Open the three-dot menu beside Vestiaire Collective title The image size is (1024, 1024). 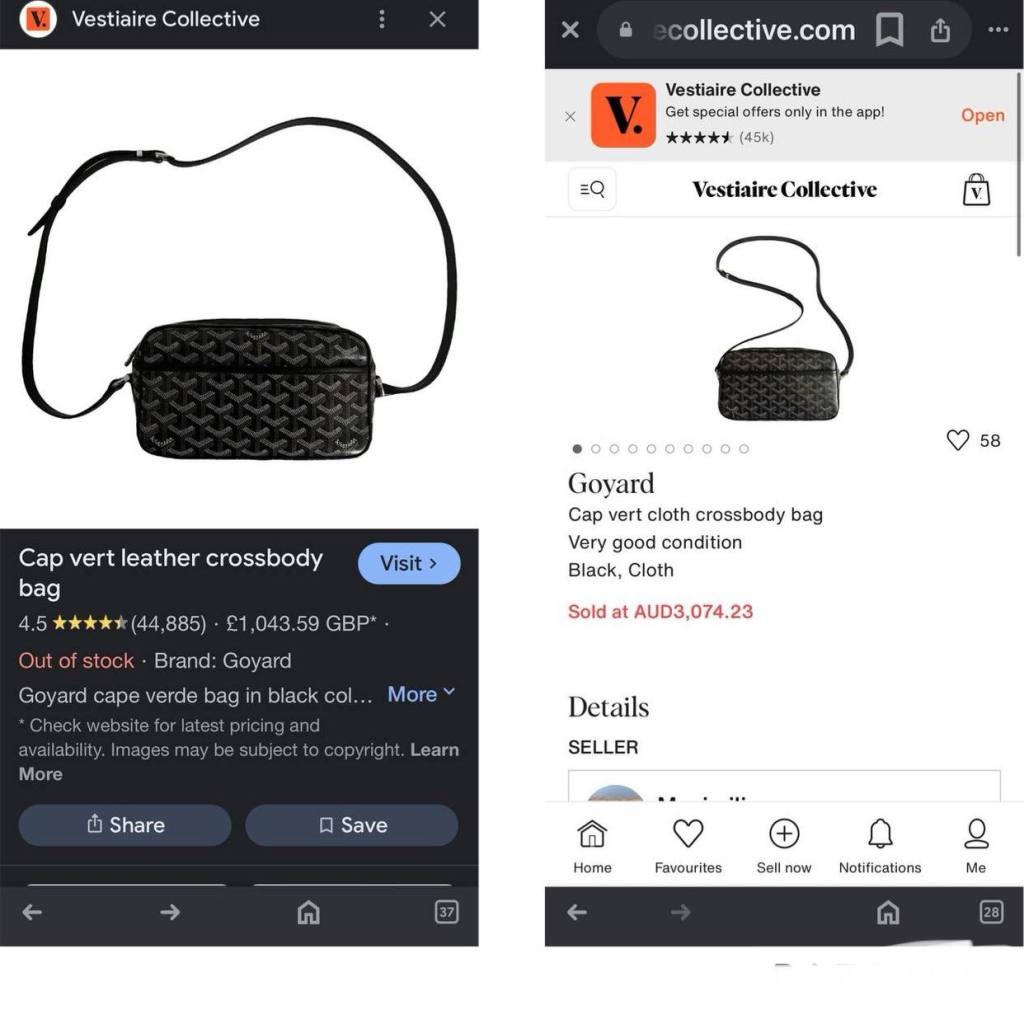tap(382, 20)
